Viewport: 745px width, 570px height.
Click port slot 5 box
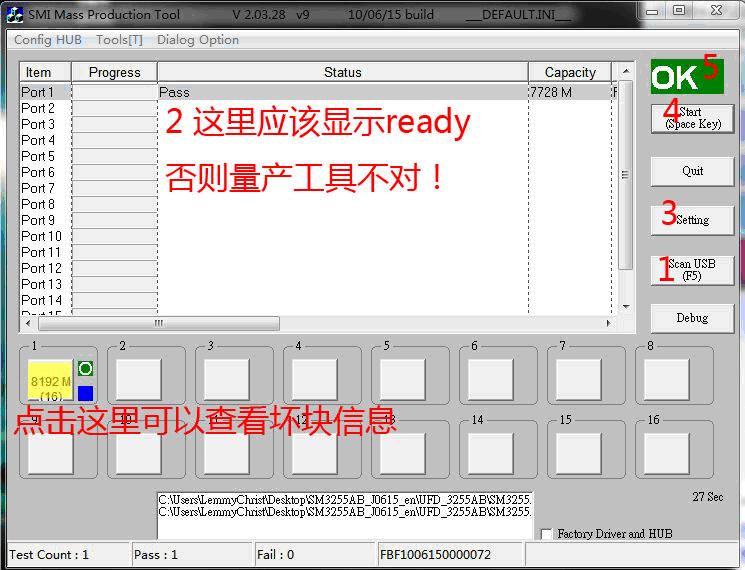pyautogui.click(x=402, y=379)
